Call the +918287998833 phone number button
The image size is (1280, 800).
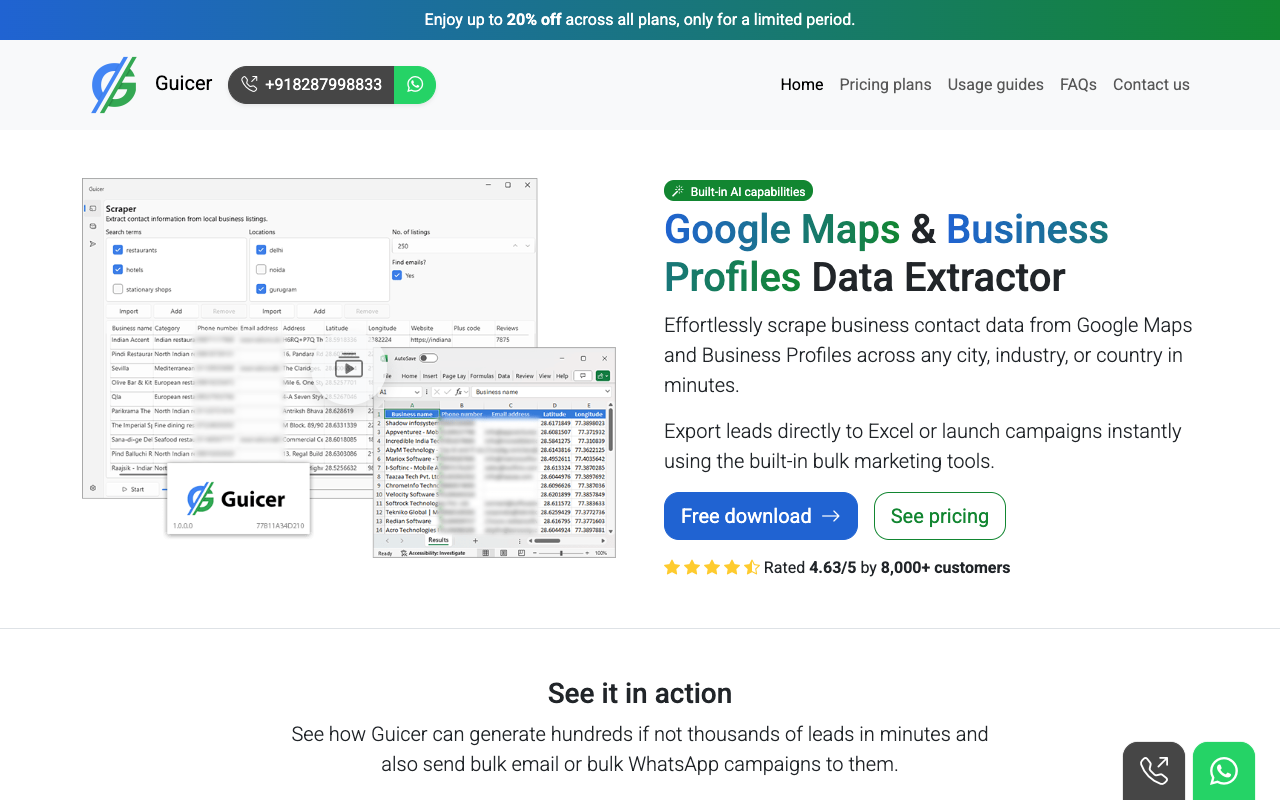(x=311, y=85)
